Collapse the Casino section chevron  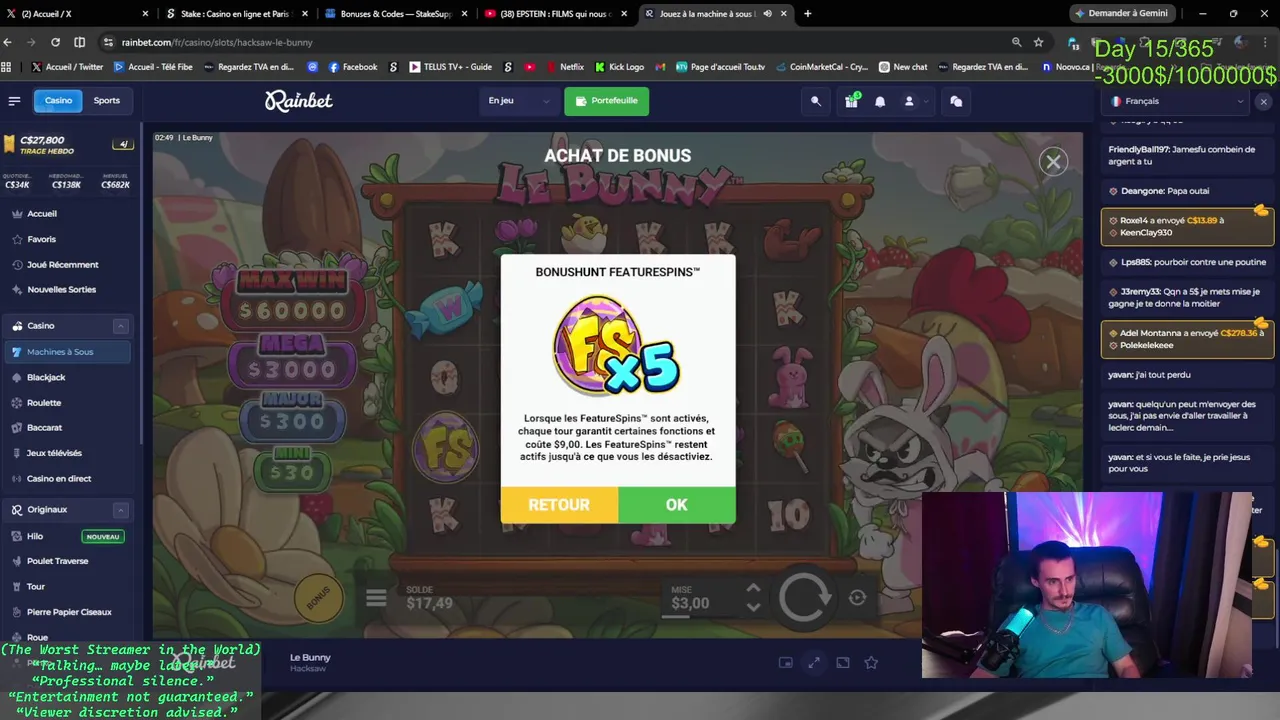[120, 326]
